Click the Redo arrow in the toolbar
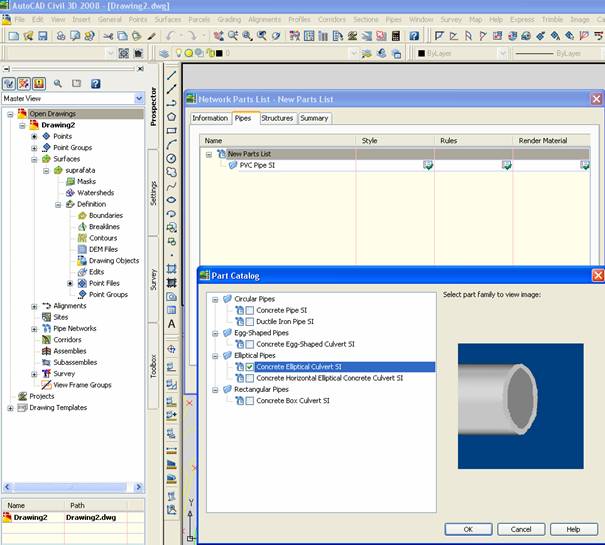Screen dimensions: 605x545 click(191, 36)
